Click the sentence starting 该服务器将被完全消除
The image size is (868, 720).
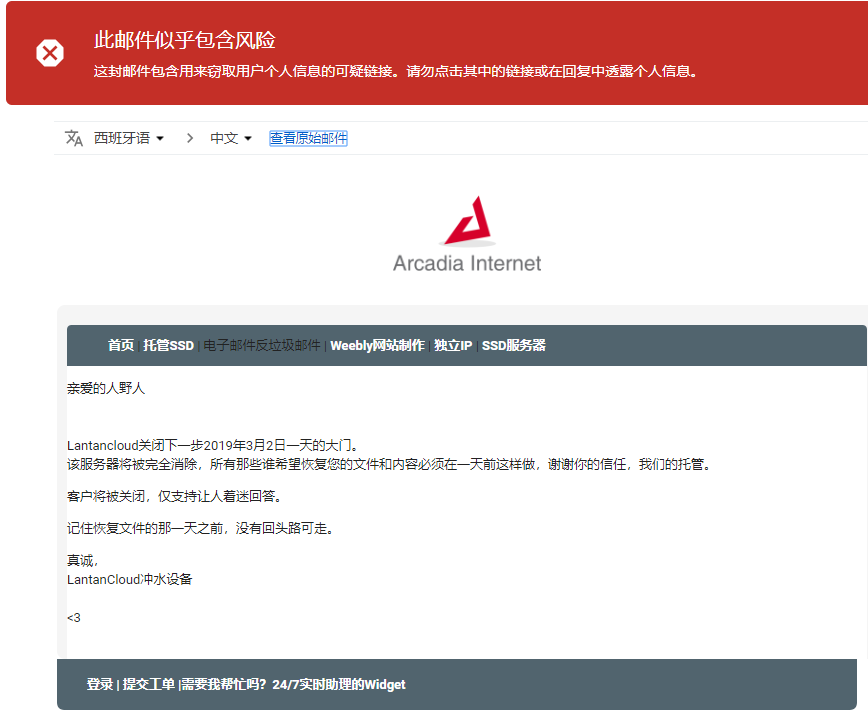click(x=389, y=464)
